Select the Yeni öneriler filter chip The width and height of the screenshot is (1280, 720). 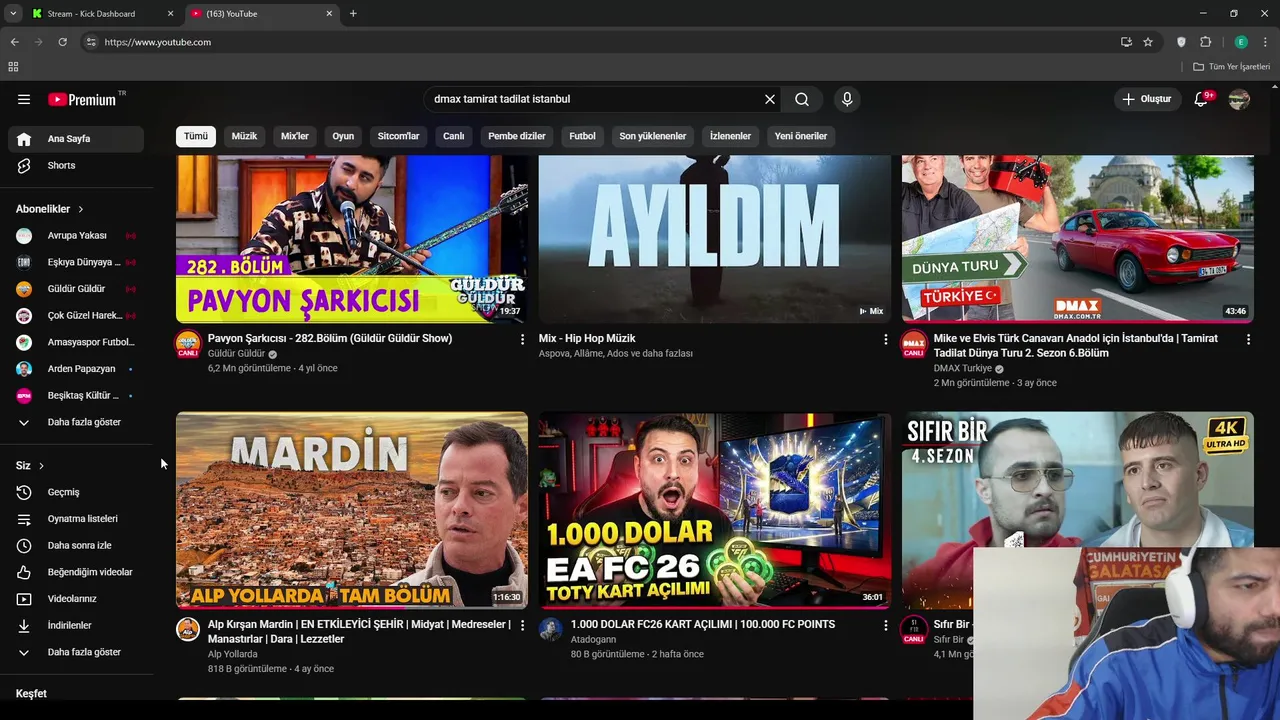[801, 136]
